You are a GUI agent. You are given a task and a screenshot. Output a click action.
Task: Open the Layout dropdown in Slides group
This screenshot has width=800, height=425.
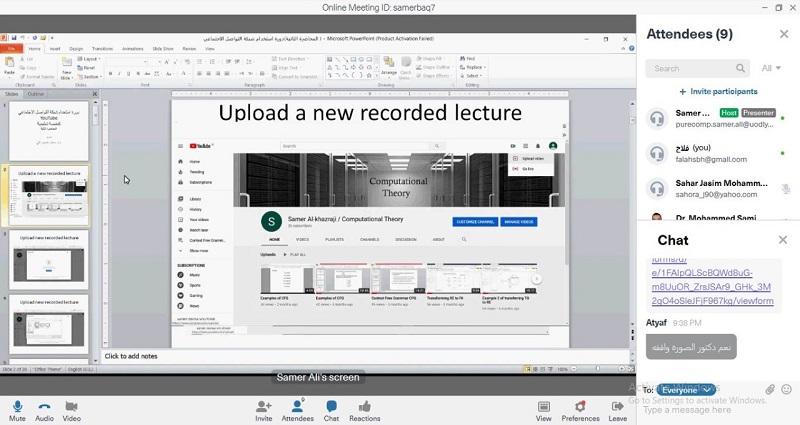click(x=89, y=59)
